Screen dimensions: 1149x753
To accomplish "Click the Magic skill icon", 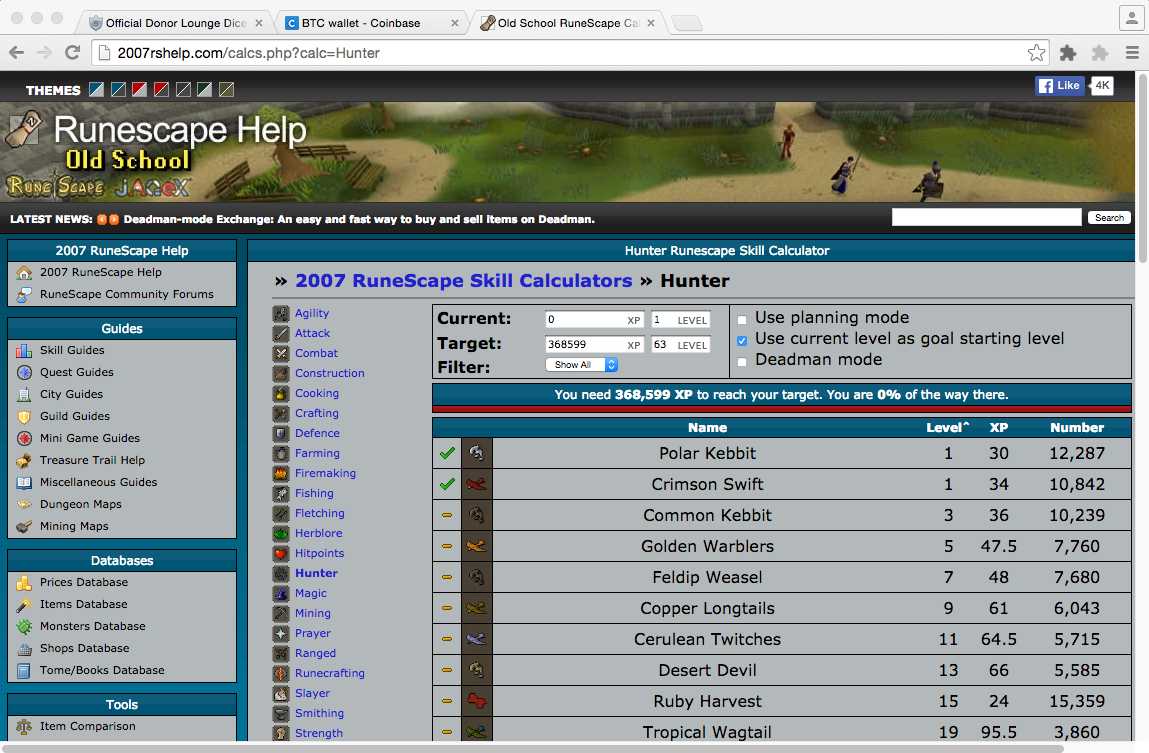I will click(281, 593).
